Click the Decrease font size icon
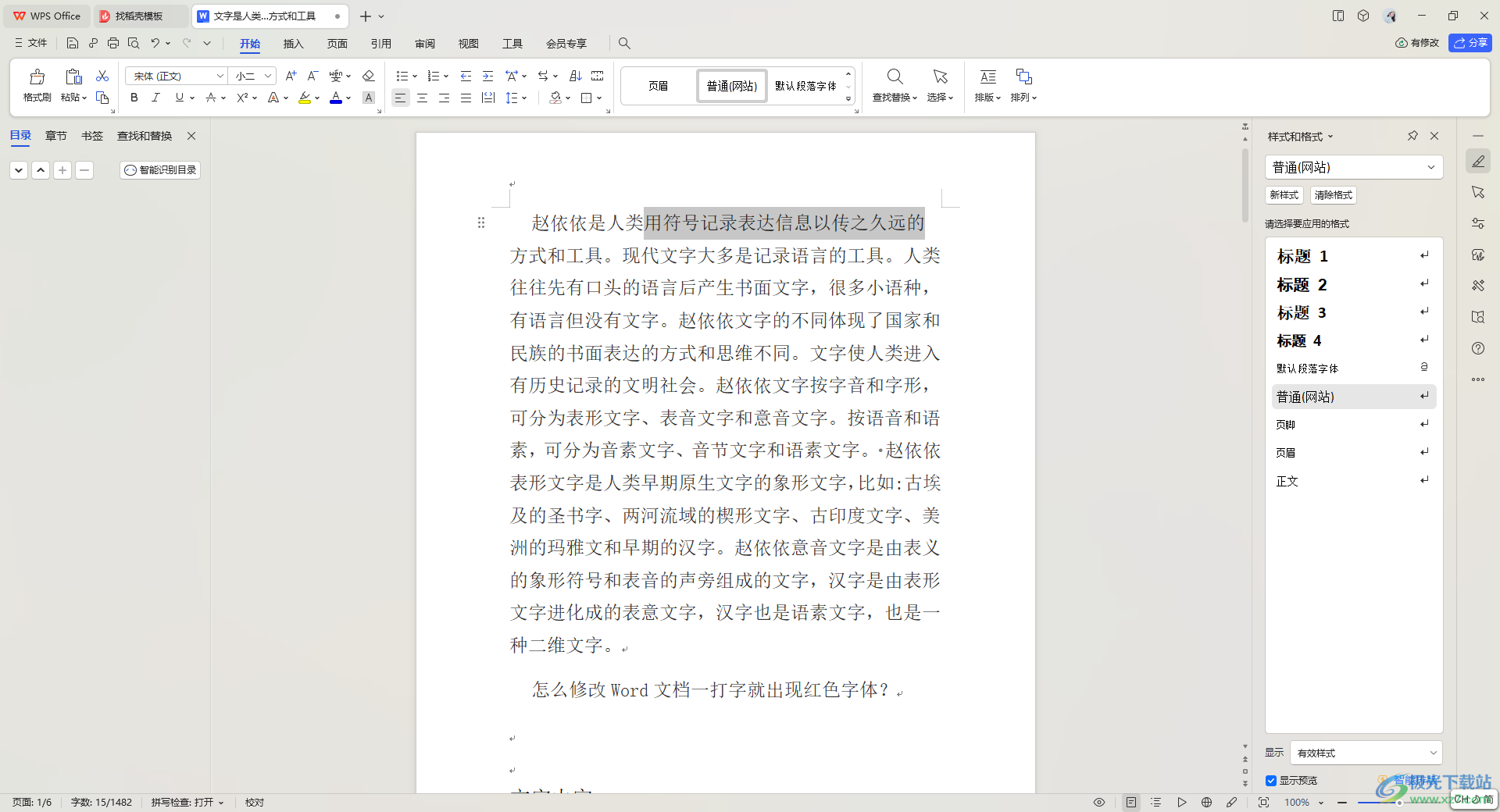 312,76
